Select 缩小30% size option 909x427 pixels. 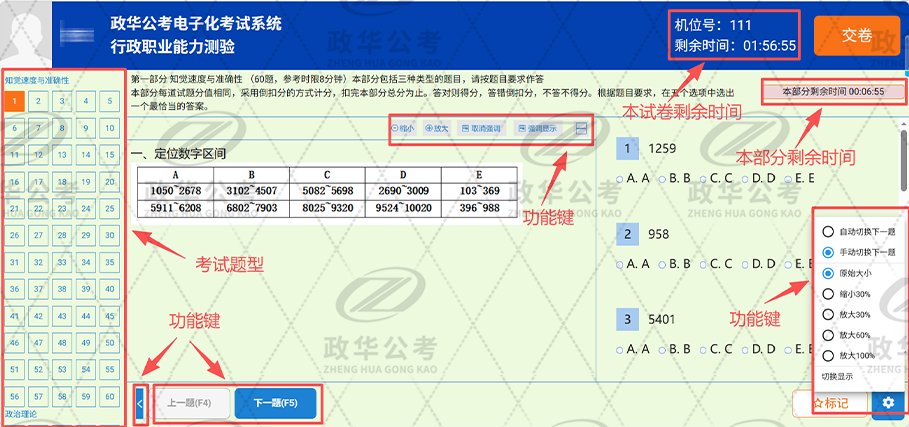point(847,294)
